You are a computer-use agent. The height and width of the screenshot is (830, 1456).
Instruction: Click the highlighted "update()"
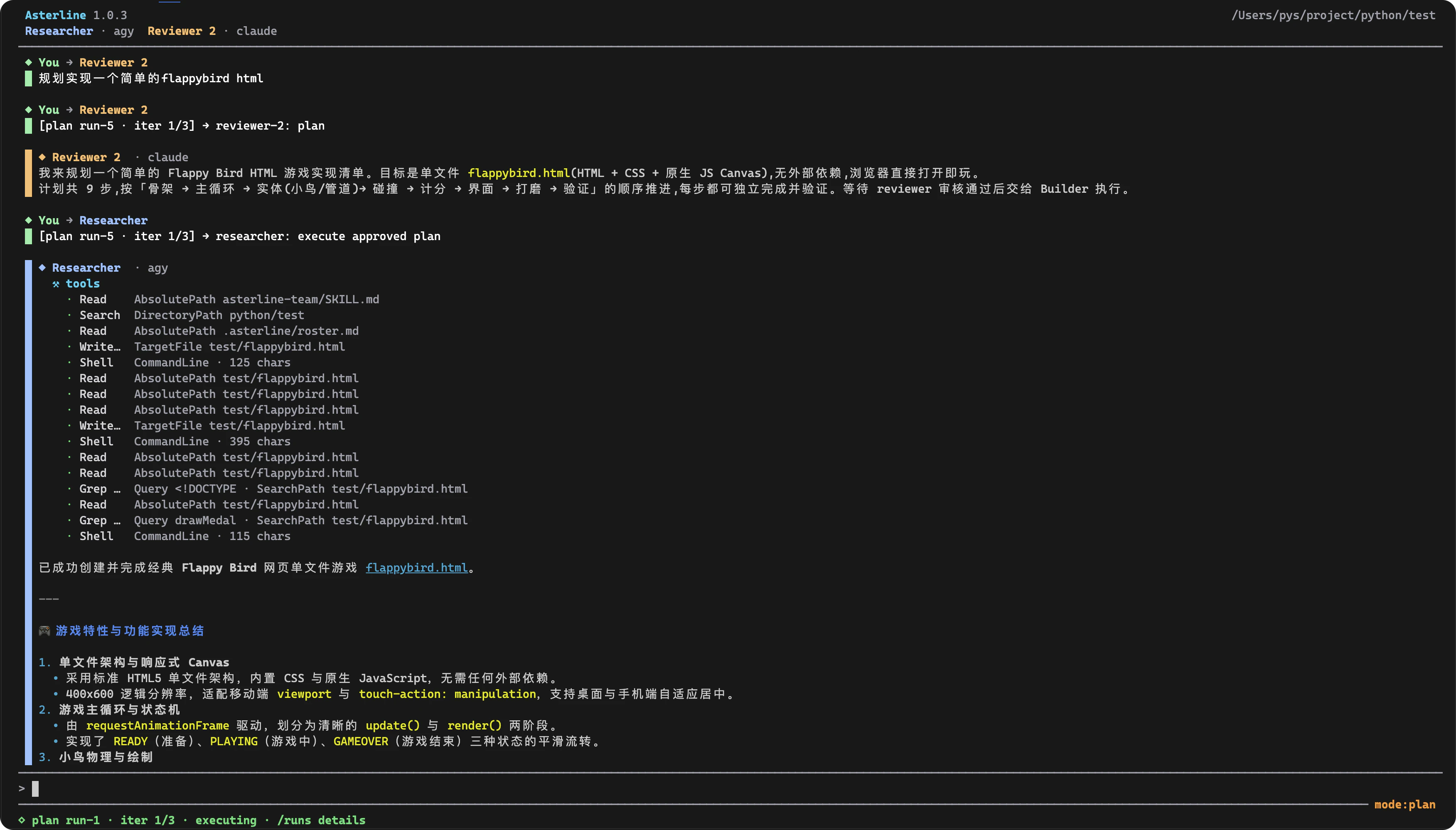392,726
